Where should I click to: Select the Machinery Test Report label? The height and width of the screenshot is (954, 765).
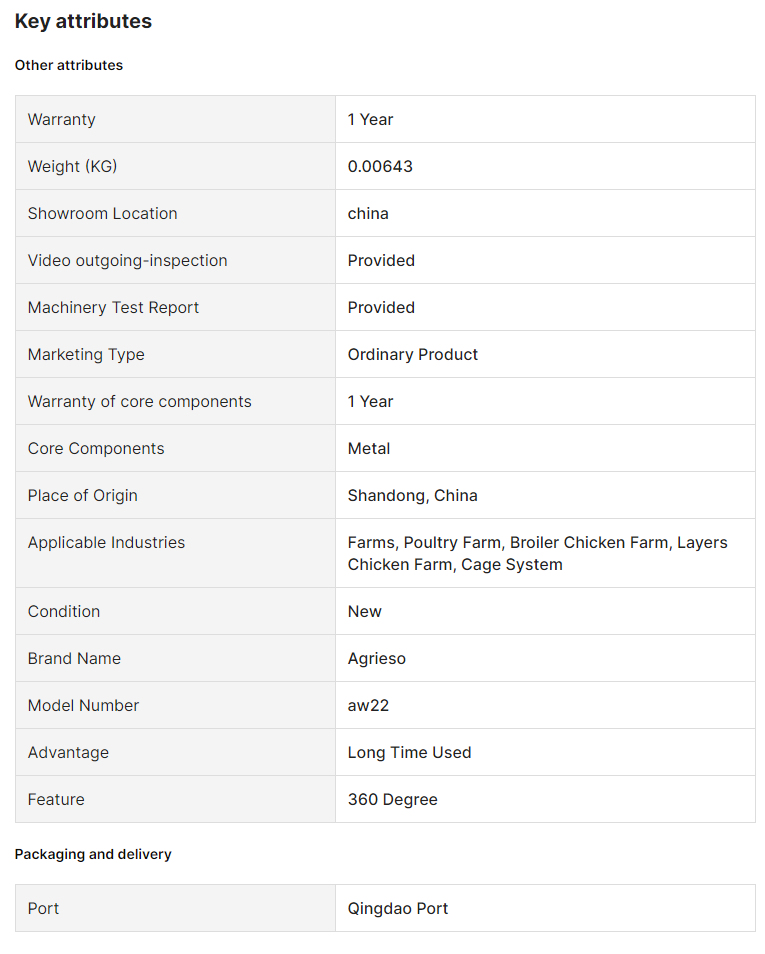tap(113, 307)
